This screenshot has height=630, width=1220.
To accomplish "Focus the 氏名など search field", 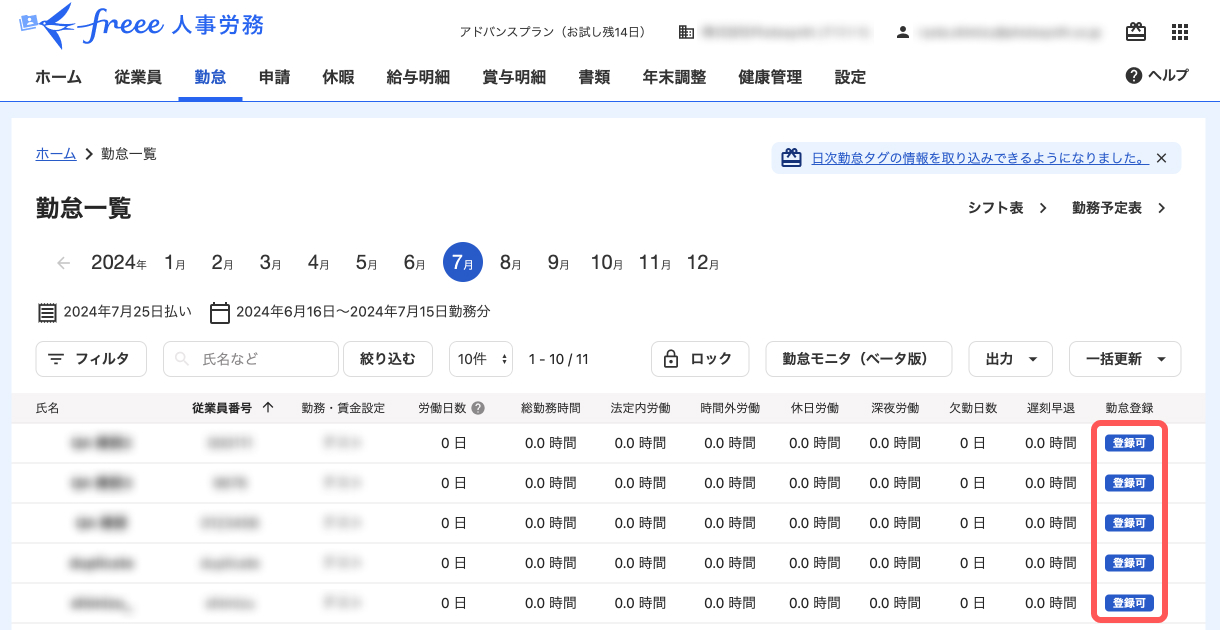I will pos(251,359).
